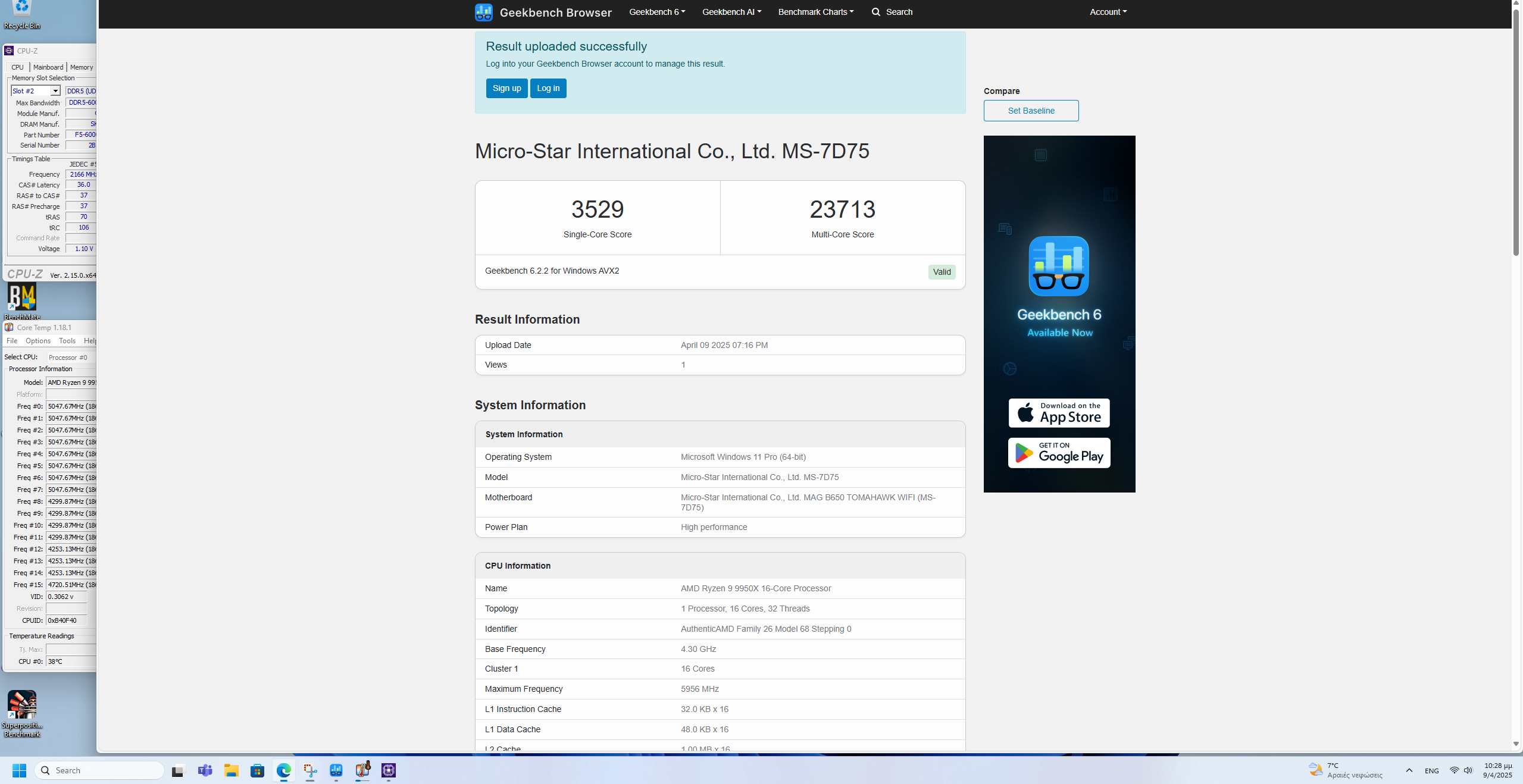Open the volume control in tray

tap(1468, 770)
